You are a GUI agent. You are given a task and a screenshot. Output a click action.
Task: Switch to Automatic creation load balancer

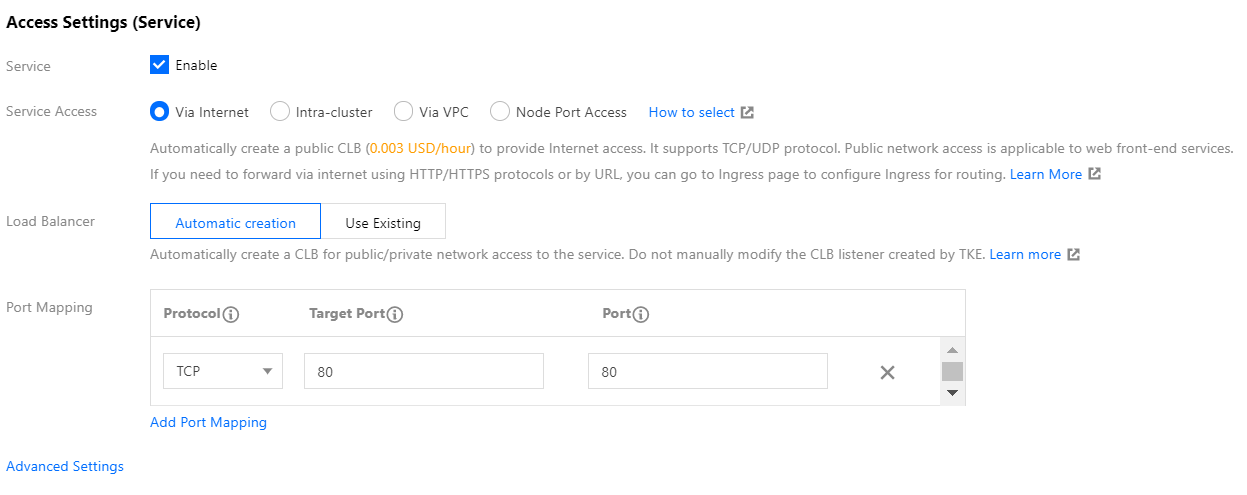click(x=235, y=222)
